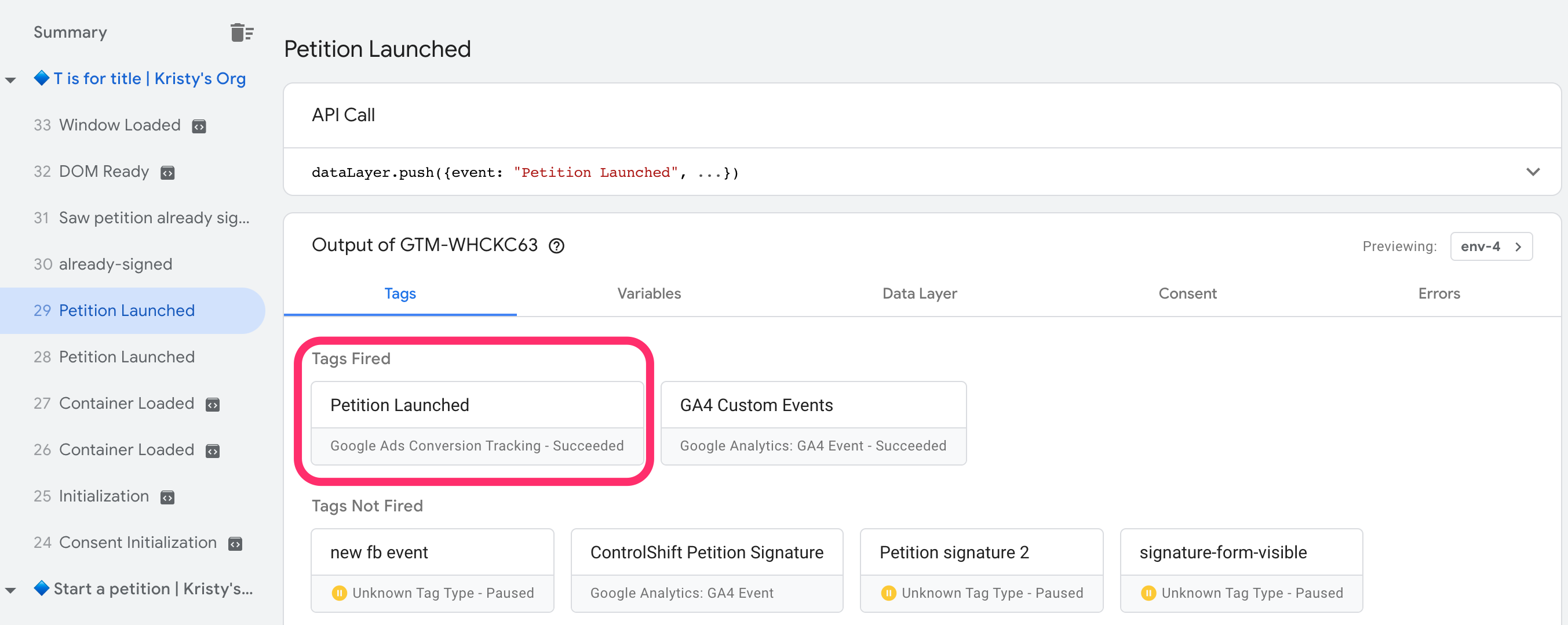
Task: Click the help icon beside GTM-WHCKC63
Action: click(x=556, y=246)
